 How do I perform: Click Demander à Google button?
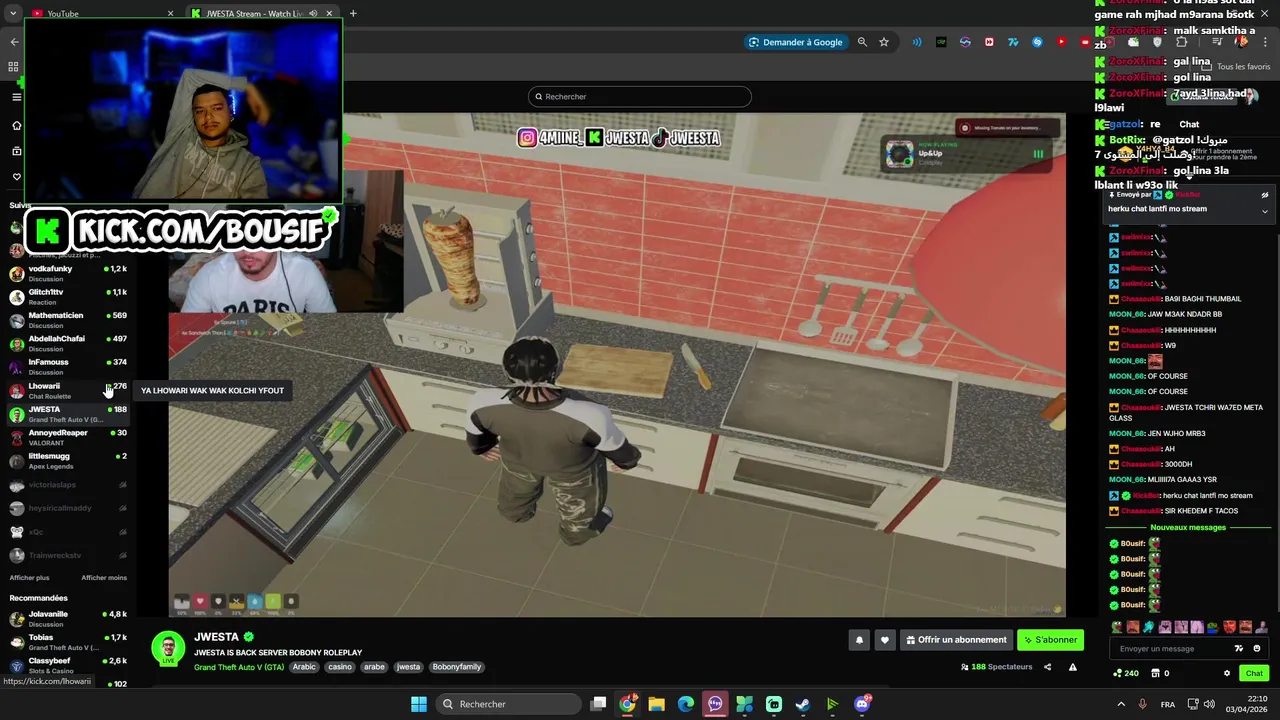click(x=796, y=42)
